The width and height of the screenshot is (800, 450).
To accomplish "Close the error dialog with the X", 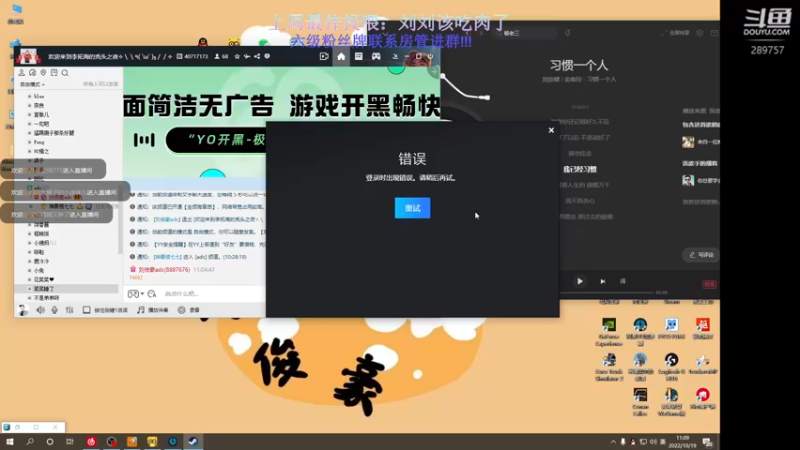I will coord(551,130).
